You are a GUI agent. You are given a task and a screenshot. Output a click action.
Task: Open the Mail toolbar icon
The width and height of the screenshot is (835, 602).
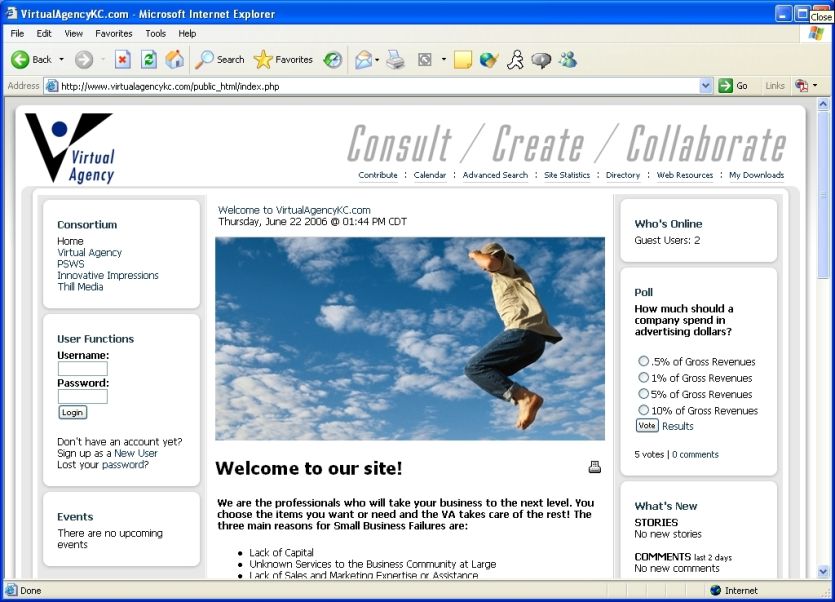pyautogui.click(x=362, y=60)
